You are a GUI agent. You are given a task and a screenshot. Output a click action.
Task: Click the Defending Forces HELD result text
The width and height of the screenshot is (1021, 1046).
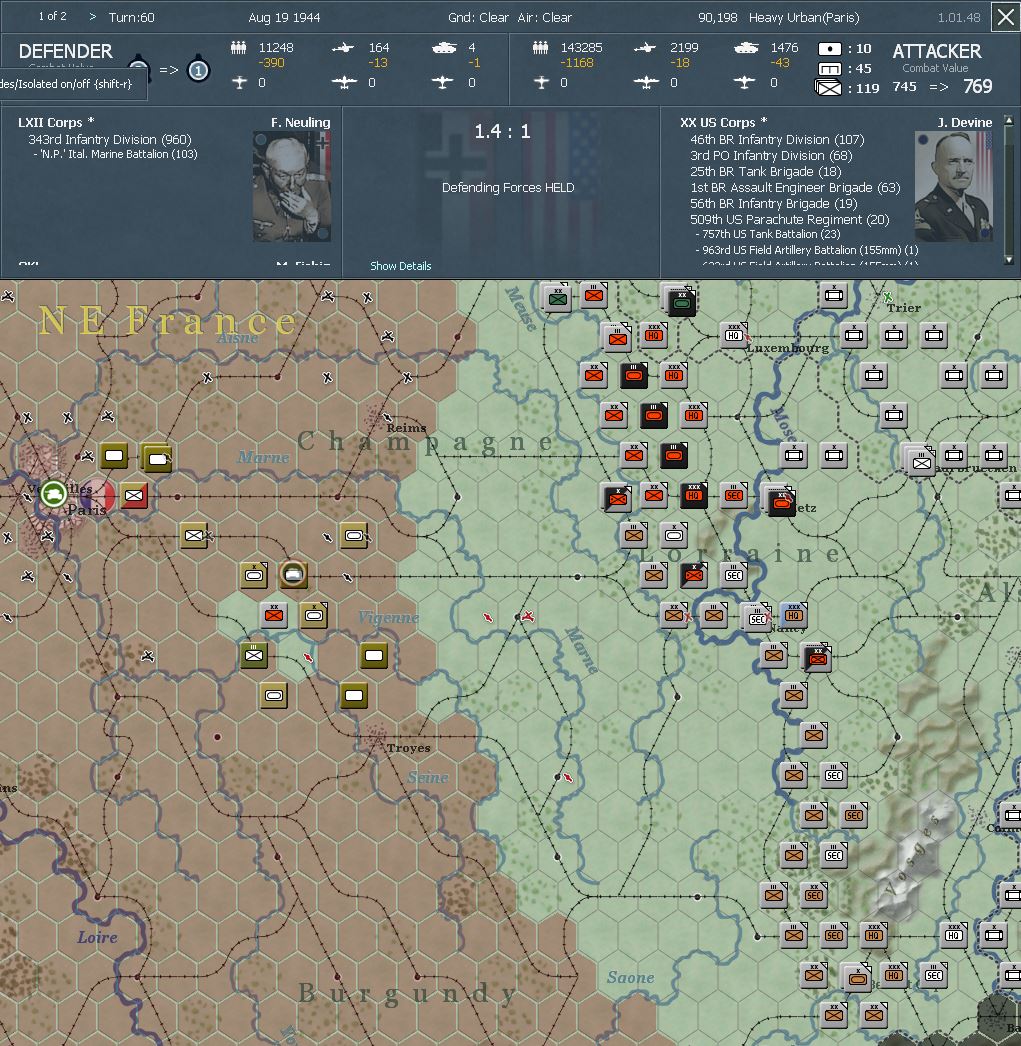tap(507, 187)
